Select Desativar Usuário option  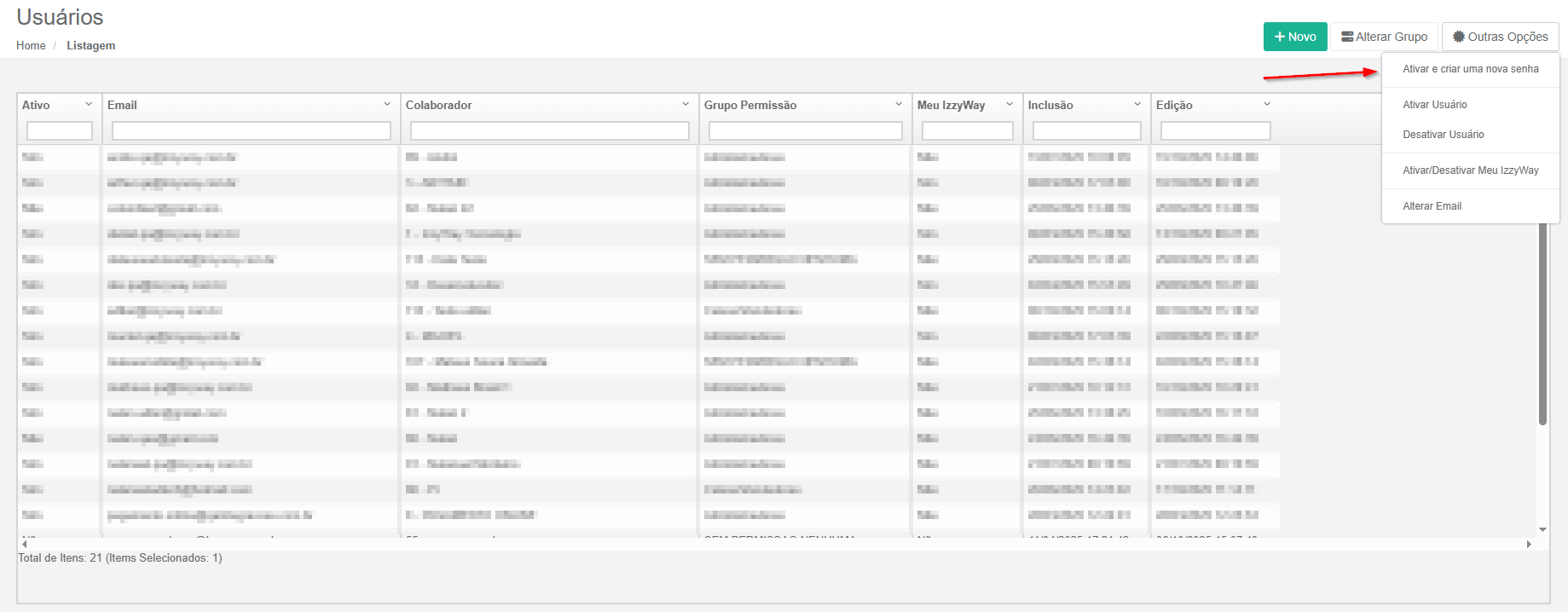coord(1443,135)
